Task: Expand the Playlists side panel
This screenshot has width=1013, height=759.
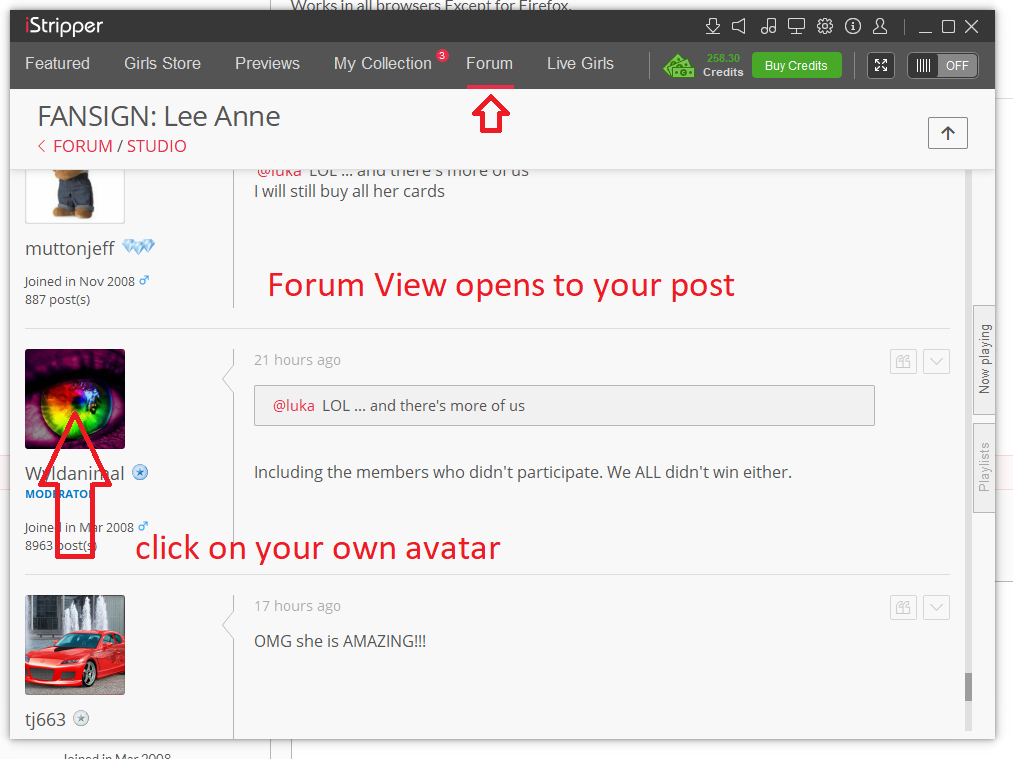Action: point(984,467)
